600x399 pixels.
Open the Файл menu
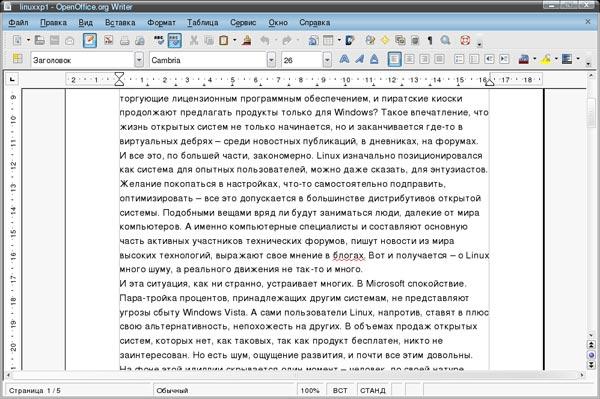click(x=18, y=23)
